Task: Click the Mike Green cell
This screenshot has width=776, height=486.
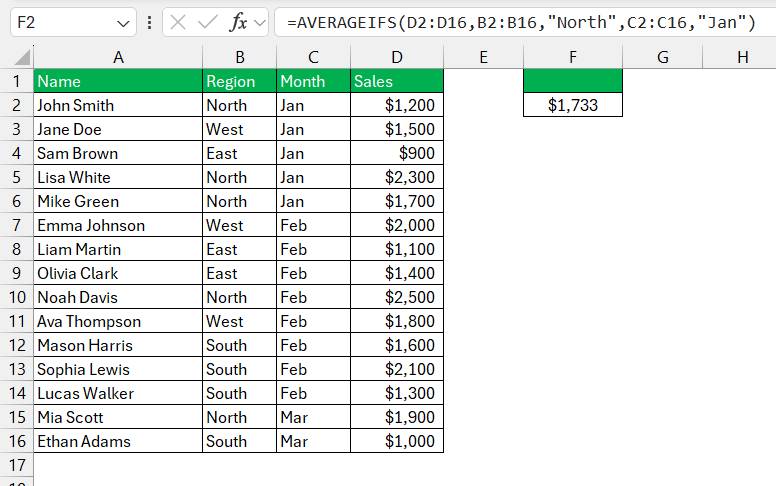Action: (118, 201)
